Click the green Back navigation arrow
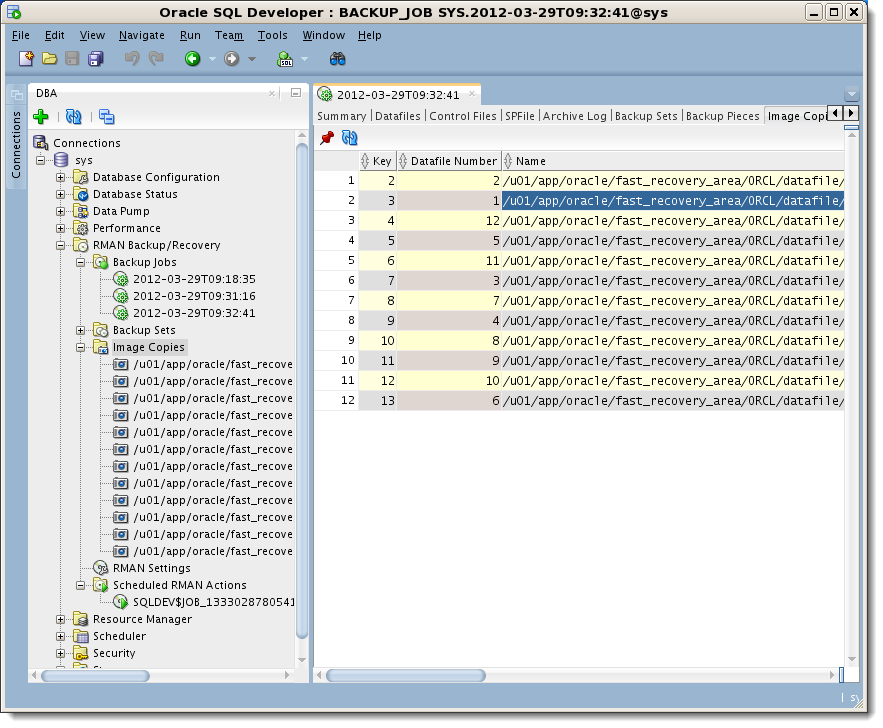883x728 pixels. [x=192, y=59]
